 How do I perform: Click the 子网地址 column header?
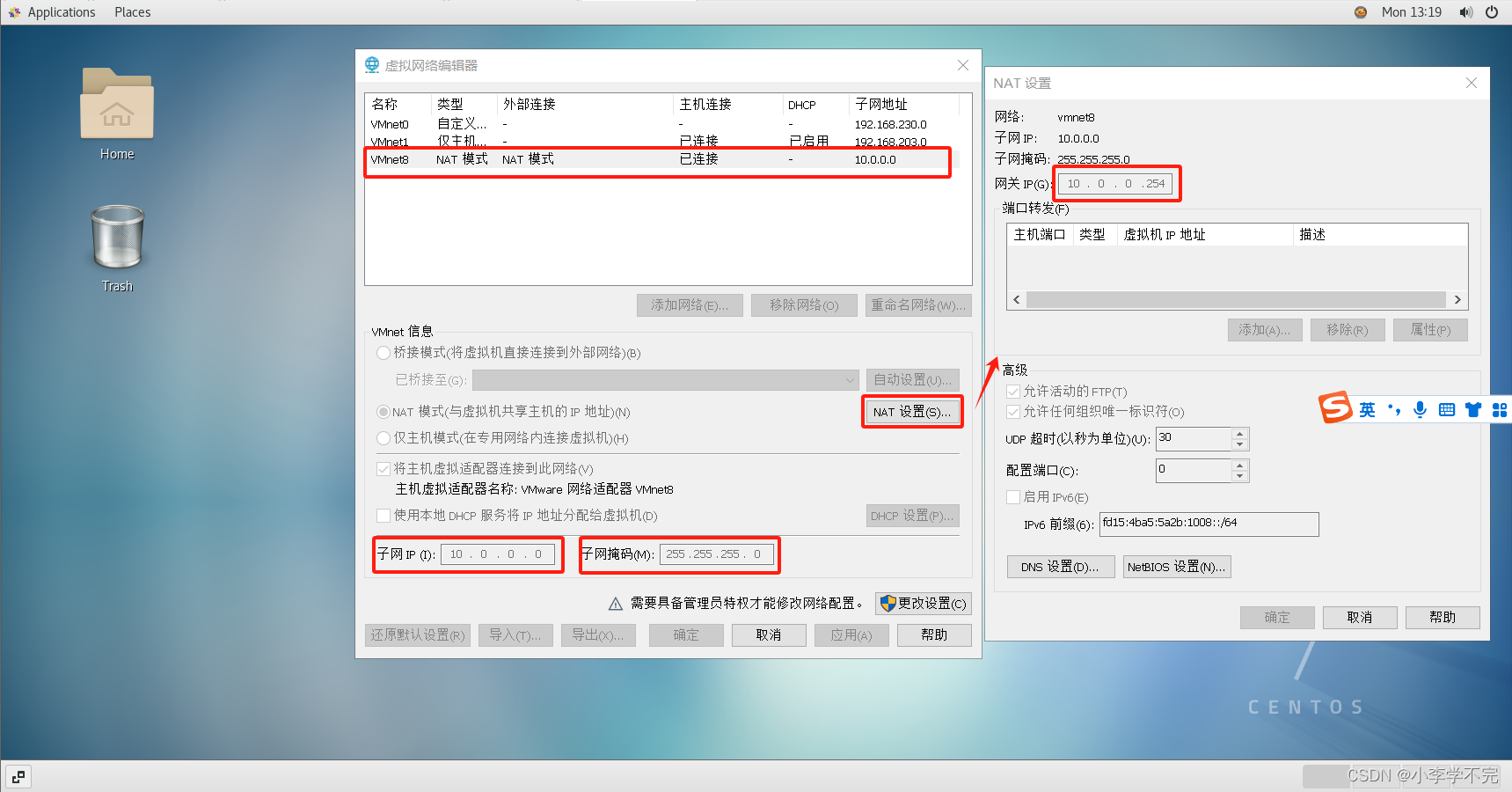click(904, 104)
